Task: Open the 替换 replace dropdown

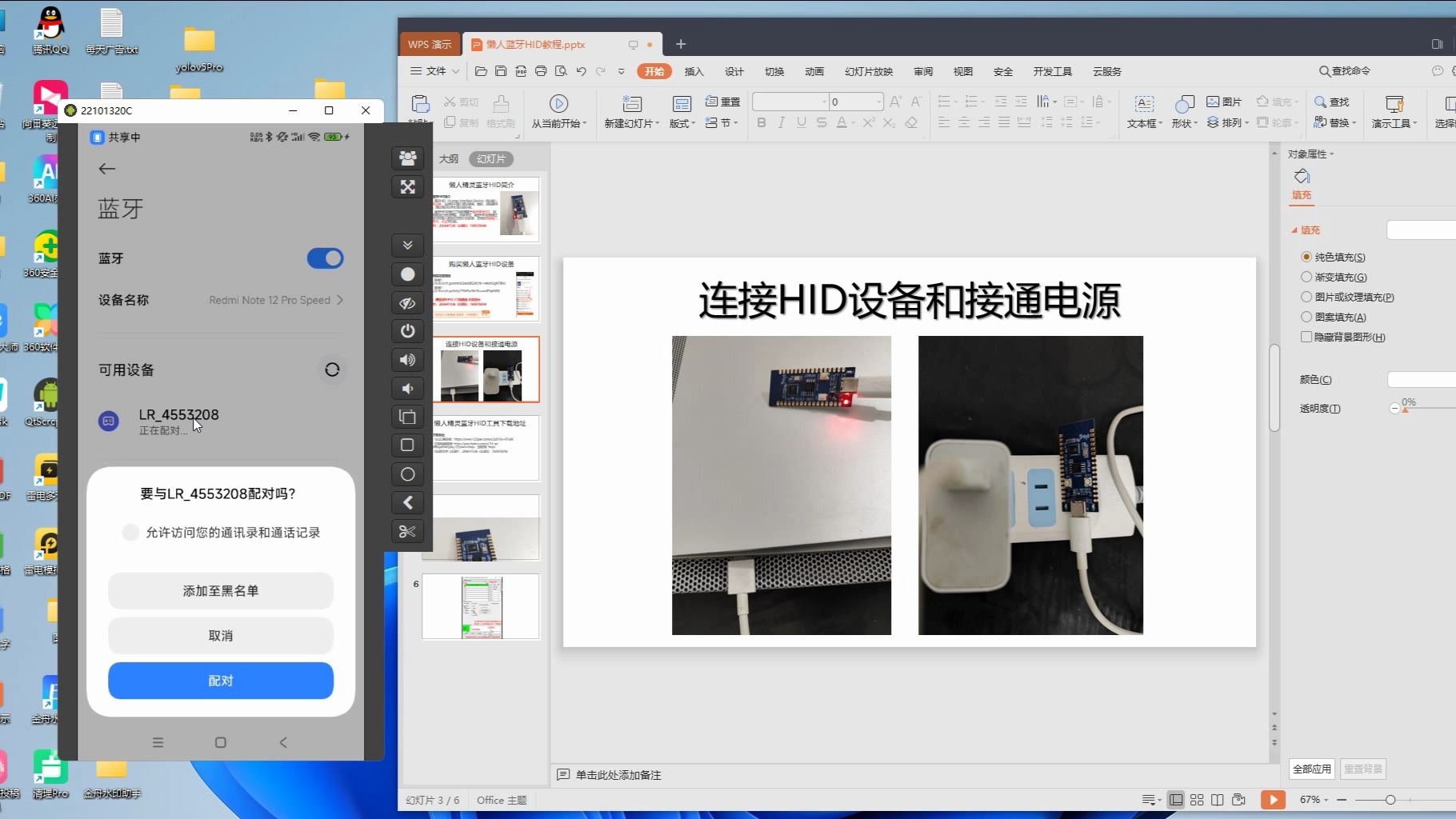Action: 1335,122
